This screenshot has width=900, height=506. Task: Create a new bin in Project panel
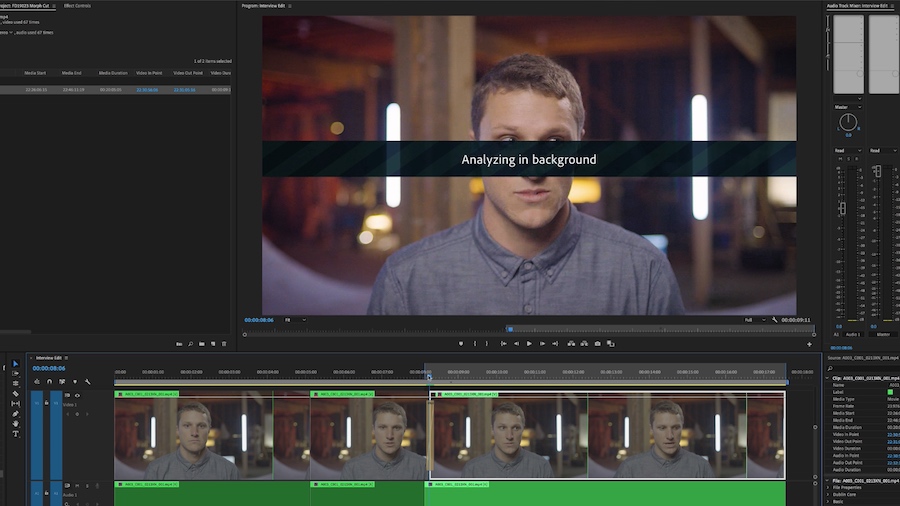tap(201, 344)
